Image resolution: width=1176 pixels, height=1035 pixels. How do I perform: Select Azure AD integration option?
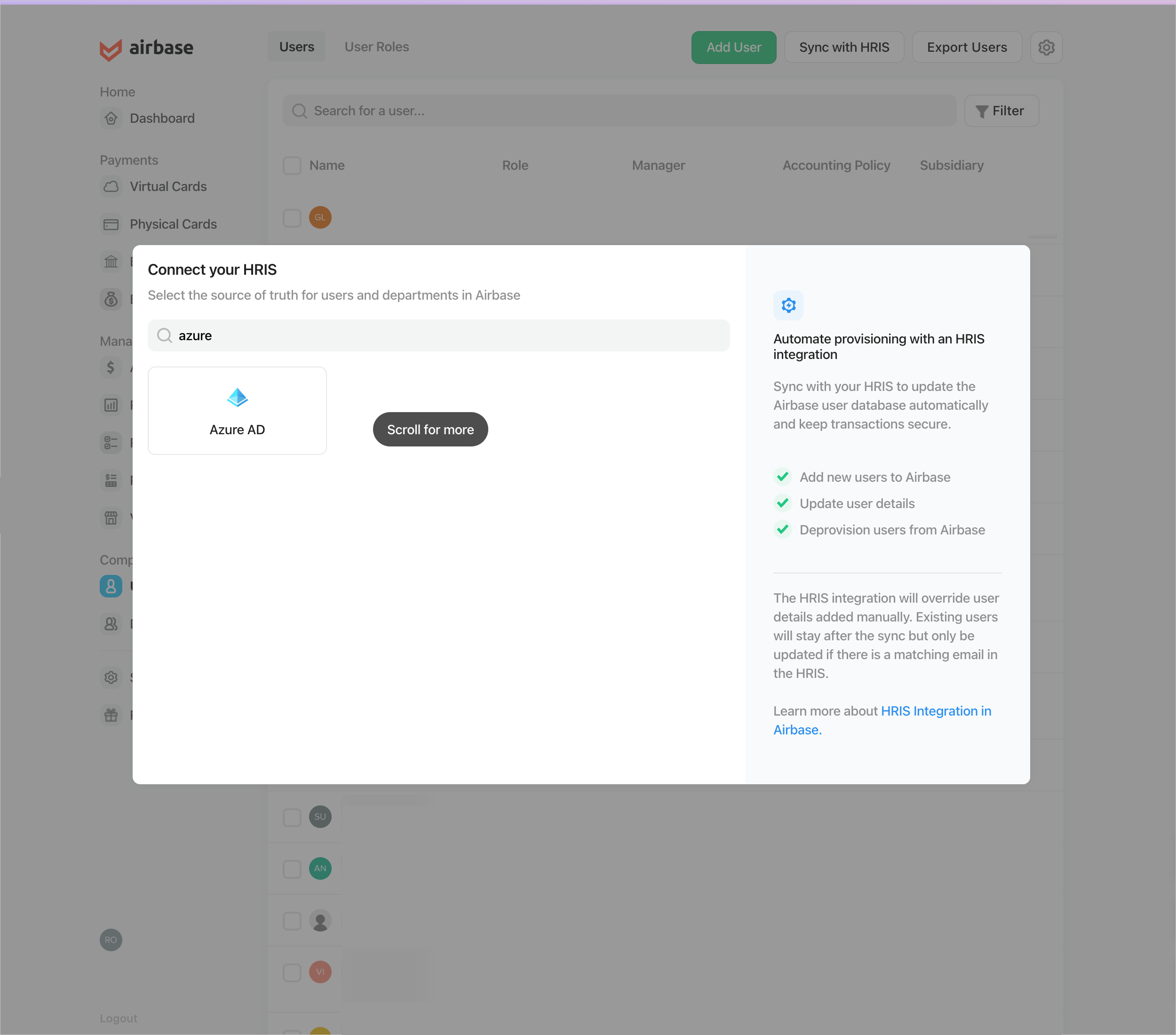[x=237, y=410]
